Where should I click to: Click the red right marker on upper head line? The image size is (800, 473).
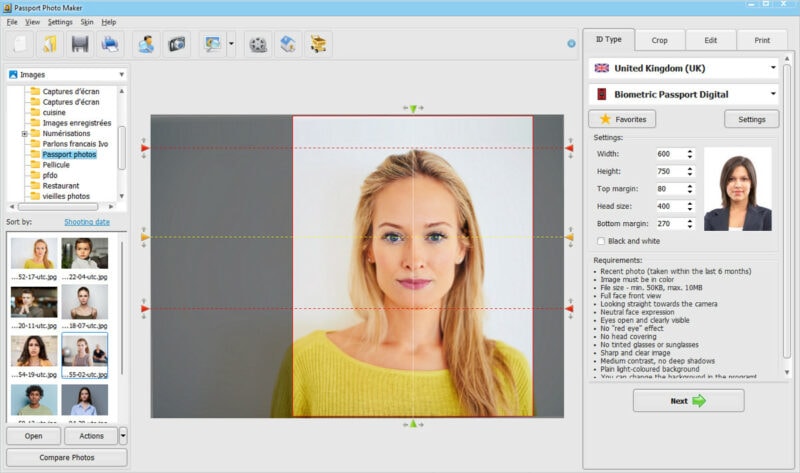coord(569,148)
